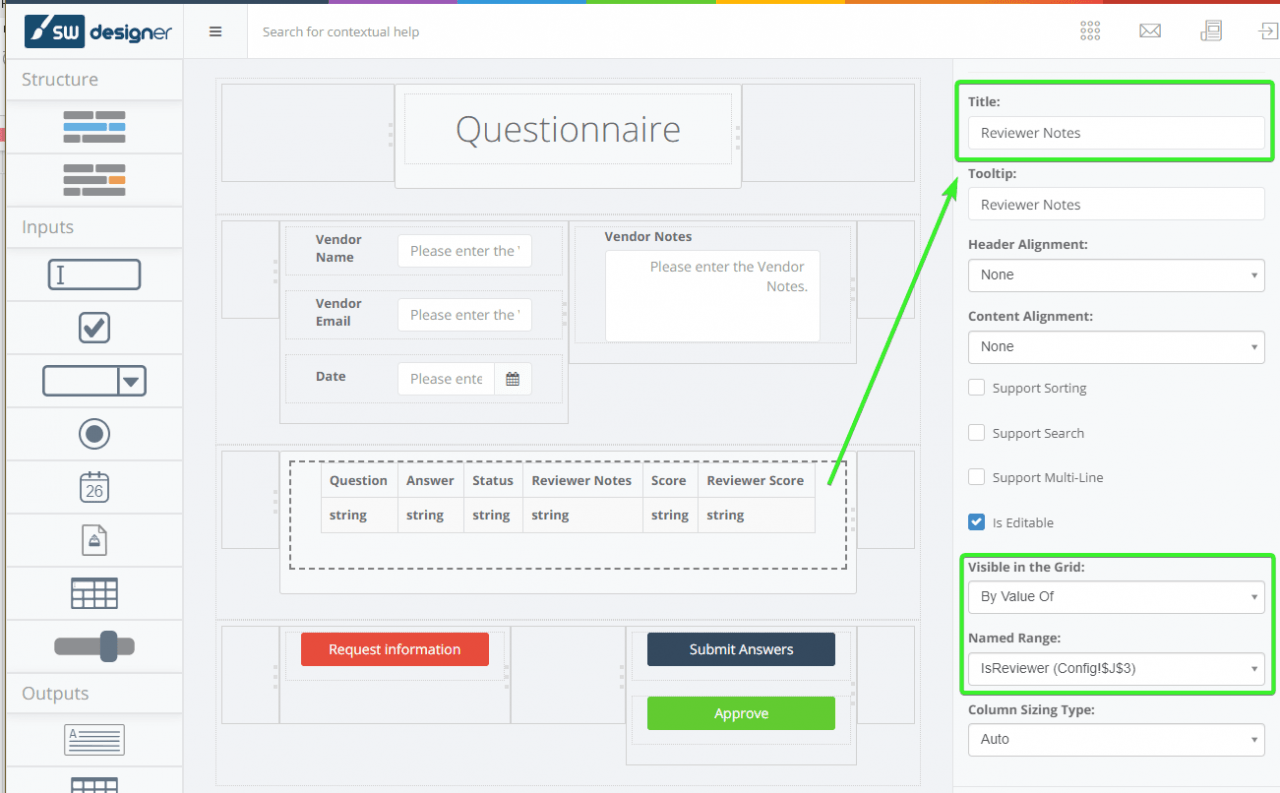Open the hamburger menu next to the logo
This screenshot has height=793, width=1280.
[215, 30]
